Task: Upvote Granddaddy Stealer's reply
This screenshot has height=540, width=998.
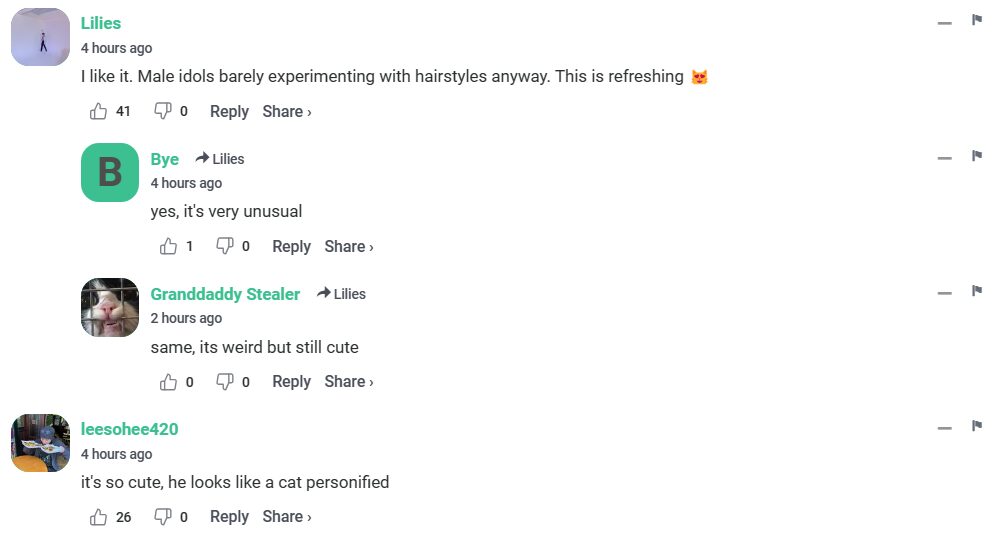Action: (x=168, y=382)
